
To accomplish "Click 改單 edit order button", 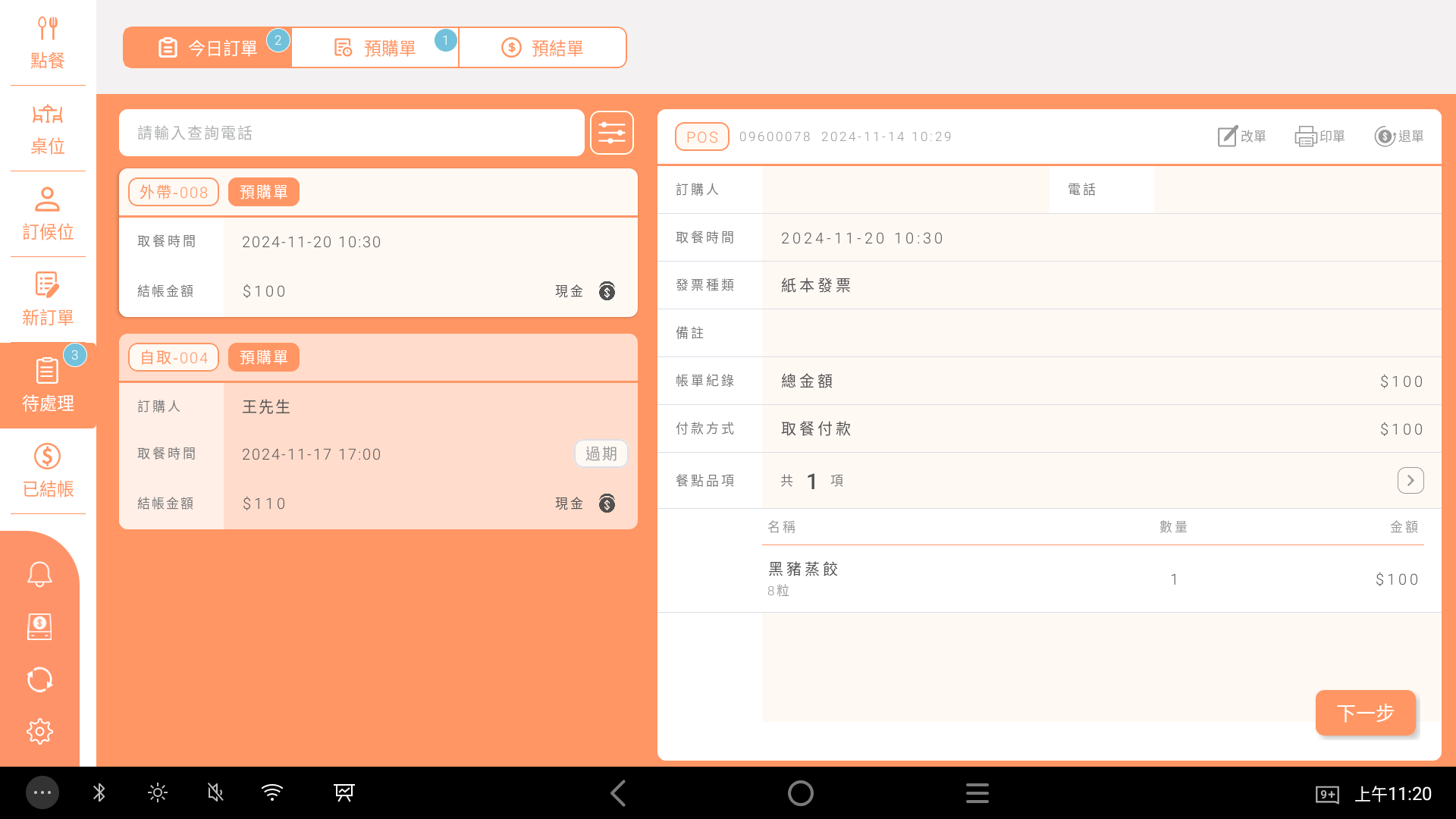I will [1241, 136].
